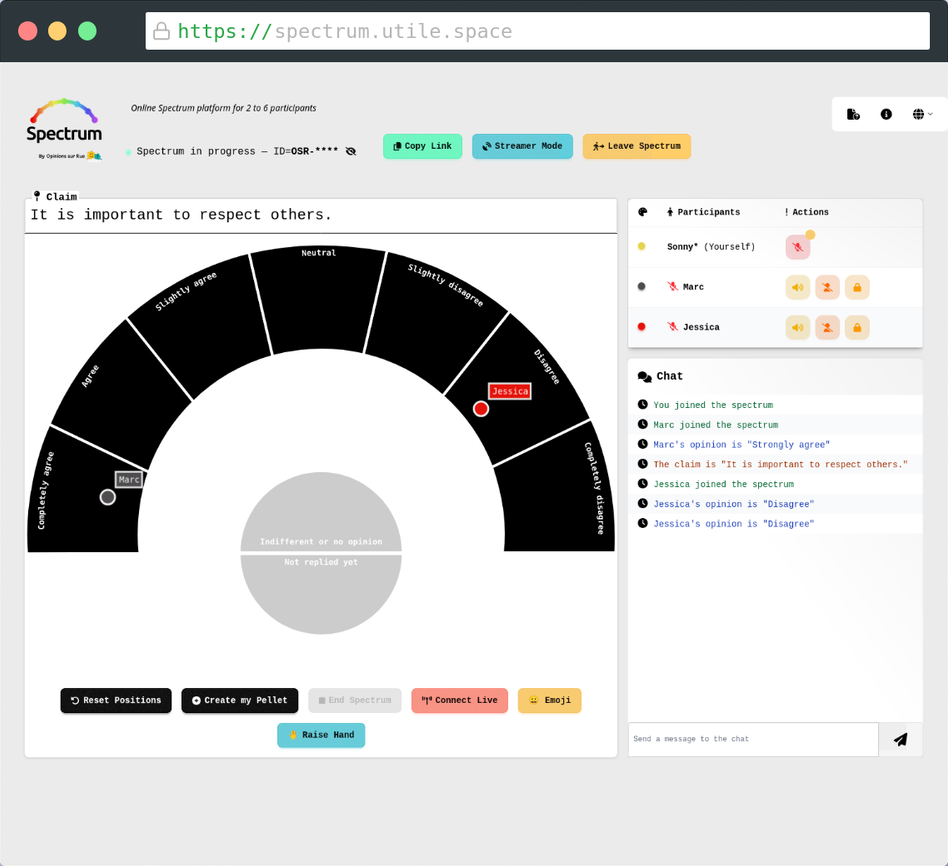This screenshot has height=866, width=948.
Task: Click the disabled End Spectrum button
Action: (x=355, y=700)
